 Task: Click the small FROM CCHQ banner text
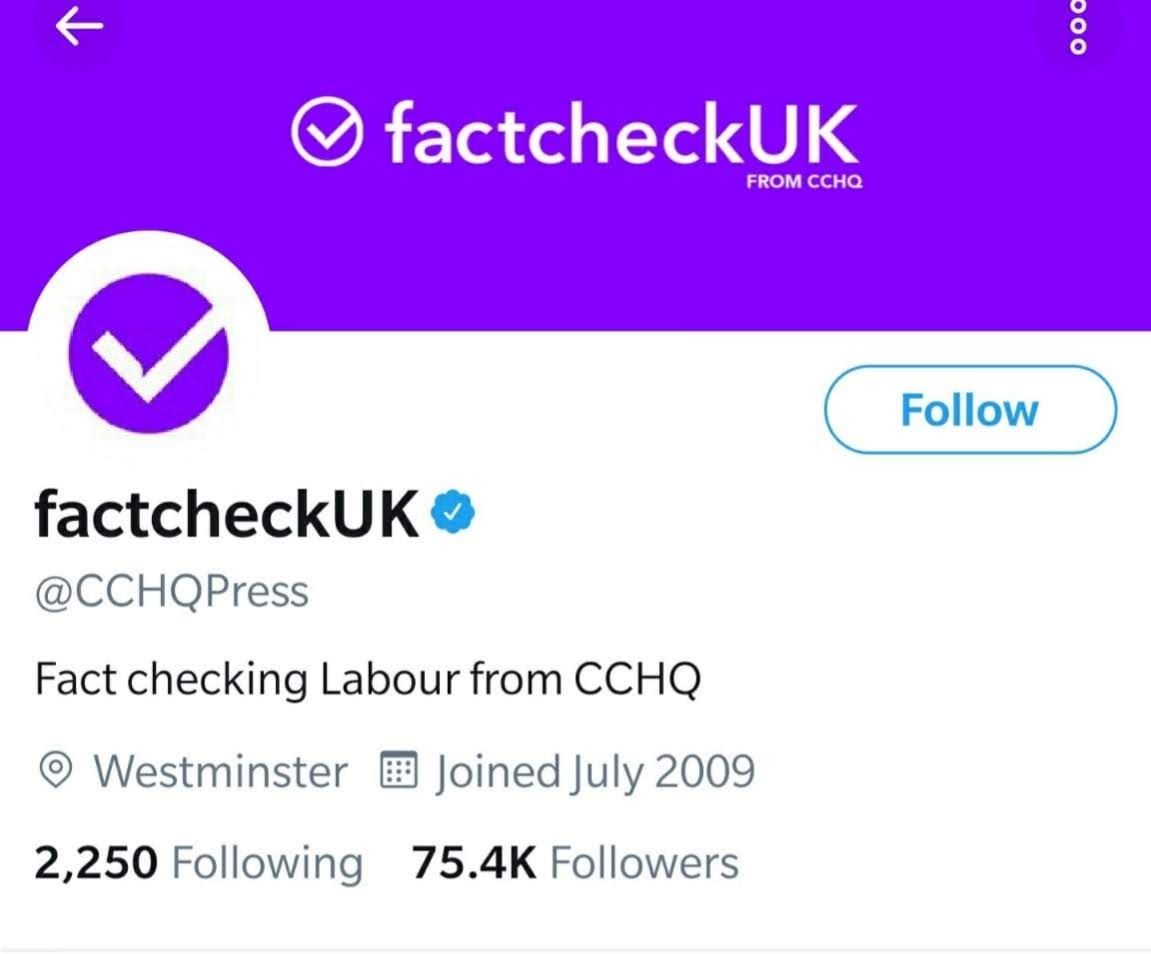pyautogui.click(x=804, y=183)
